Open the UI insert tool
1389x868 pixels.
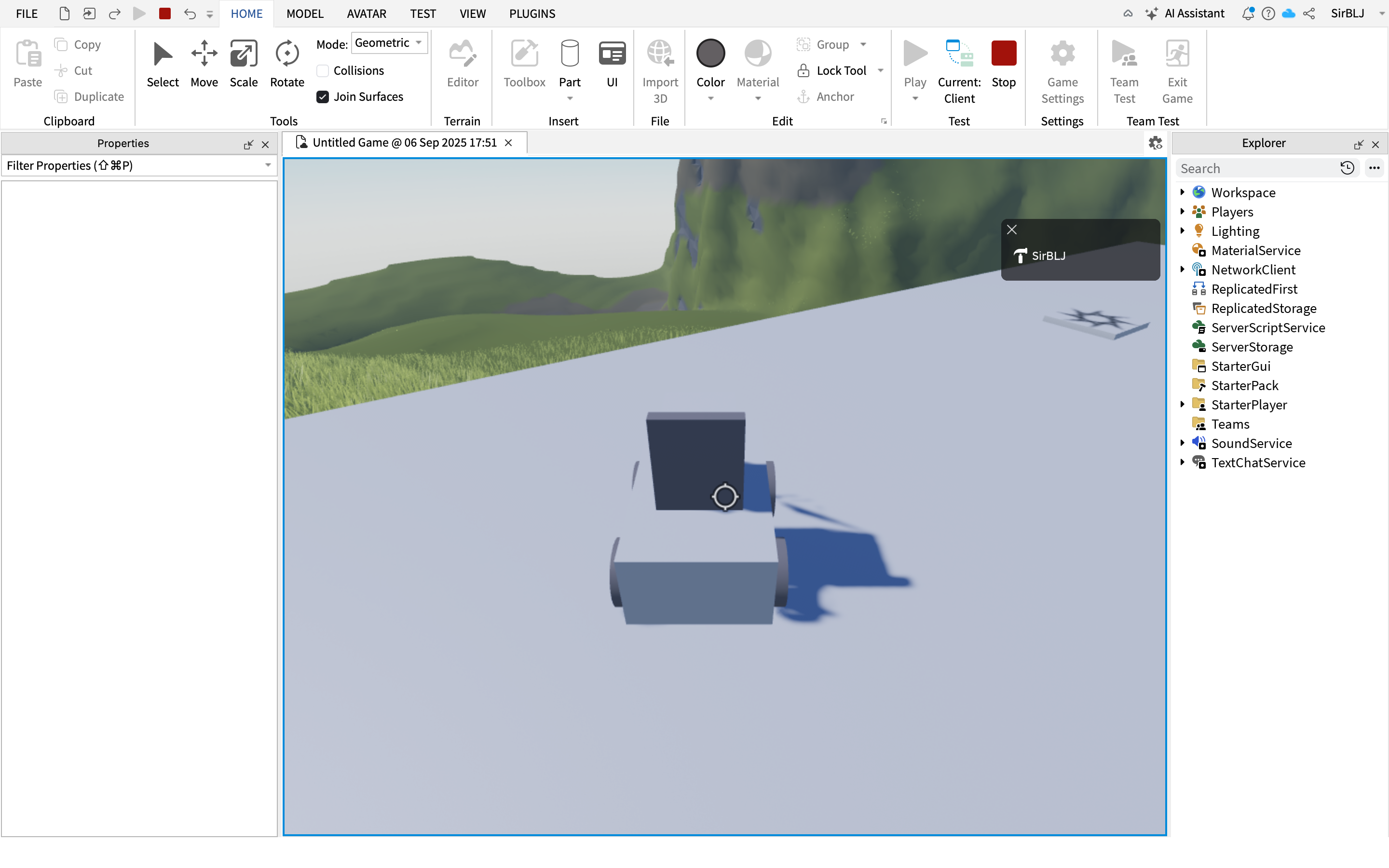point(612,63)
